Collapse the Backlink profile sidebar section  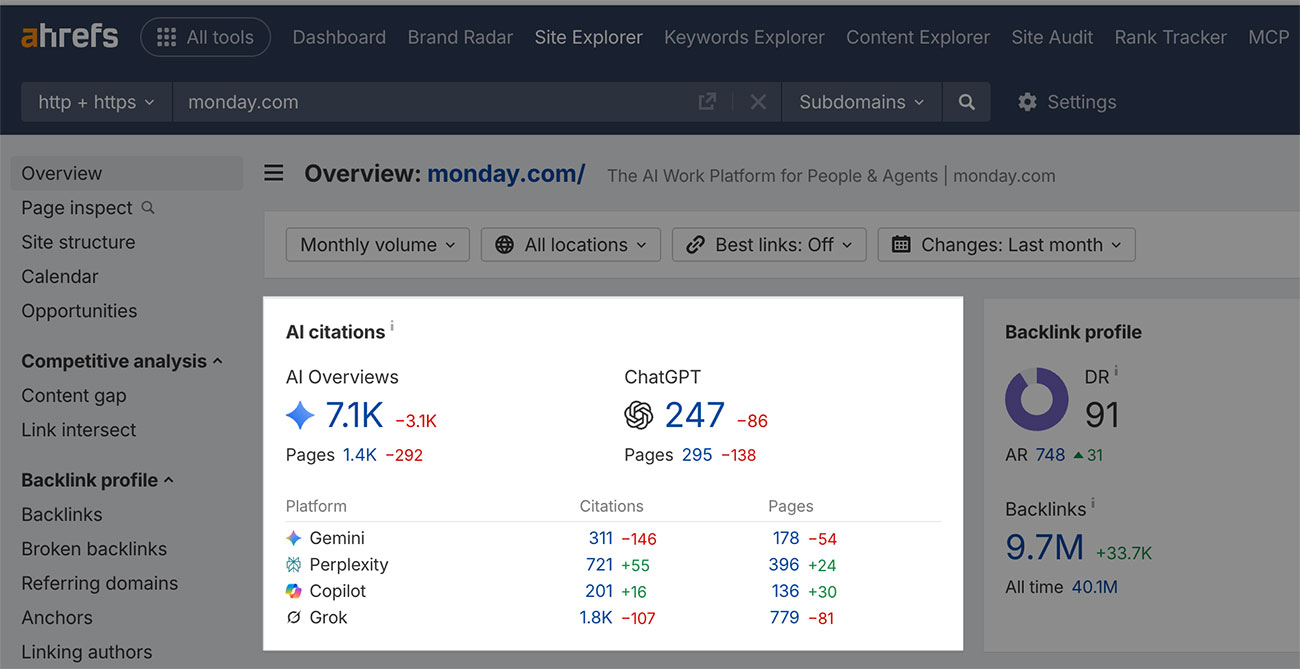click(98, 480)
